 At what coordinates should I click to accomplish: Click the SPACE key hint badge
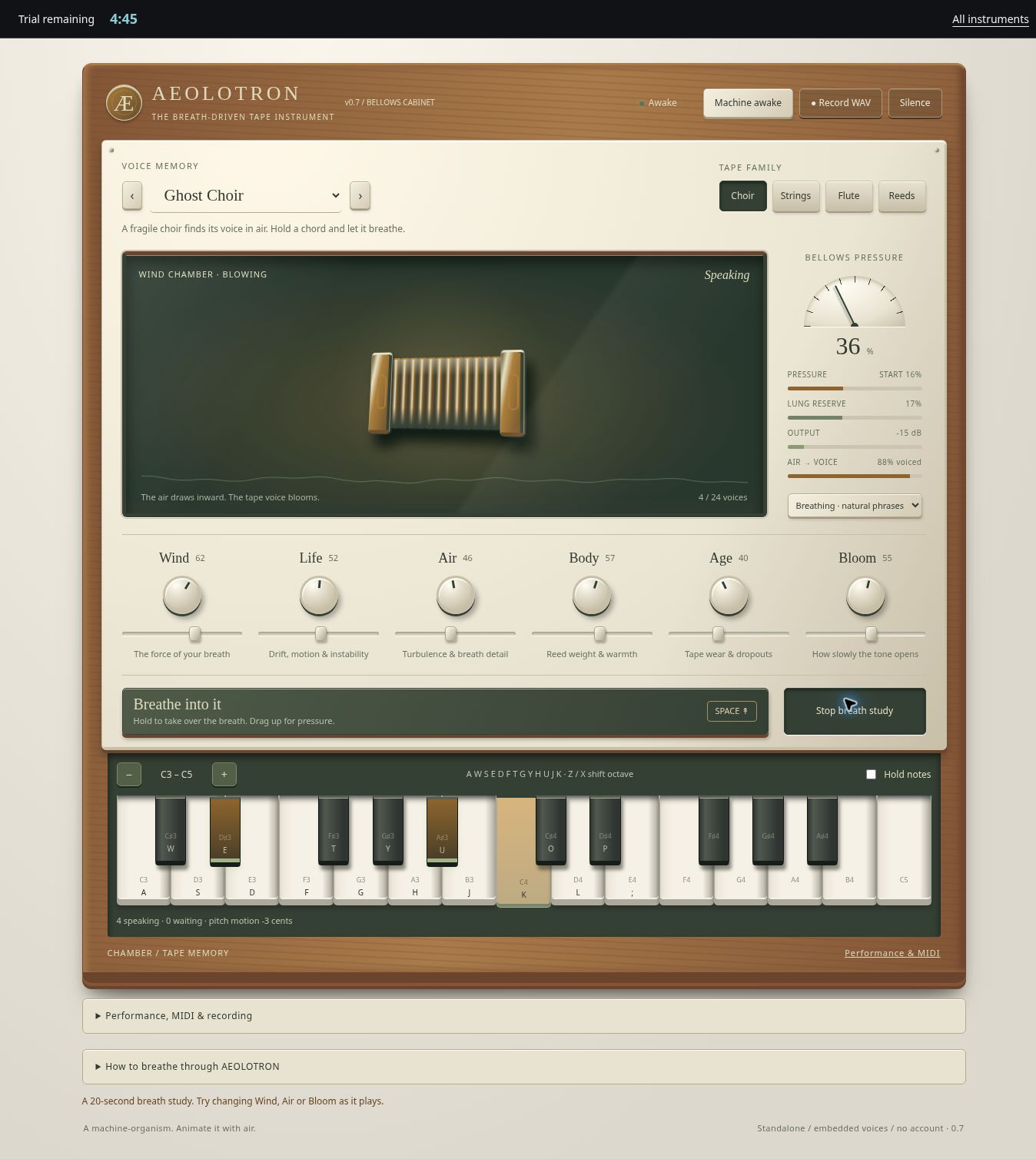pyautogui.click(x=732, y=711)
